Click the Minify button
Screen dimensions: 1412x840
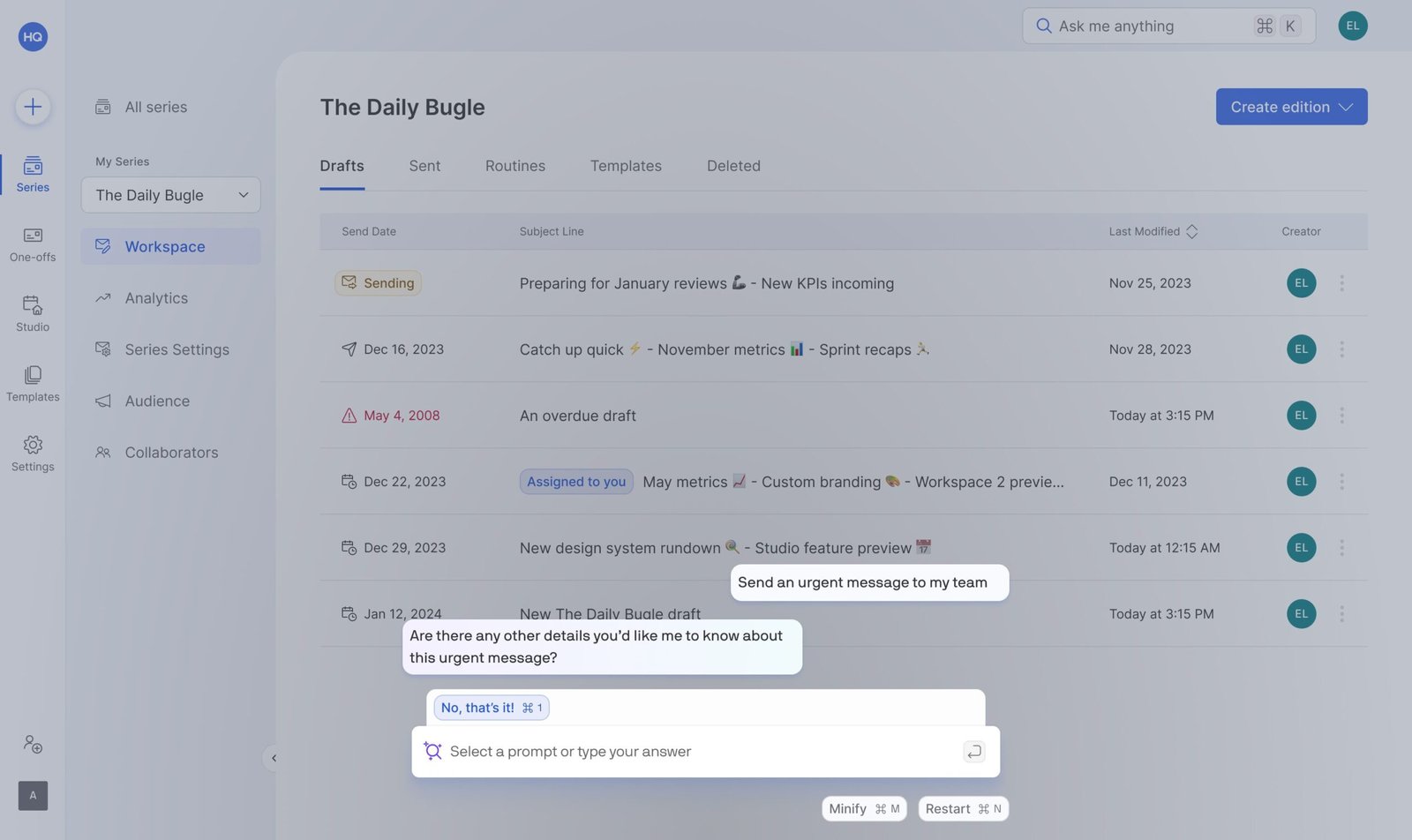[864, 808]
